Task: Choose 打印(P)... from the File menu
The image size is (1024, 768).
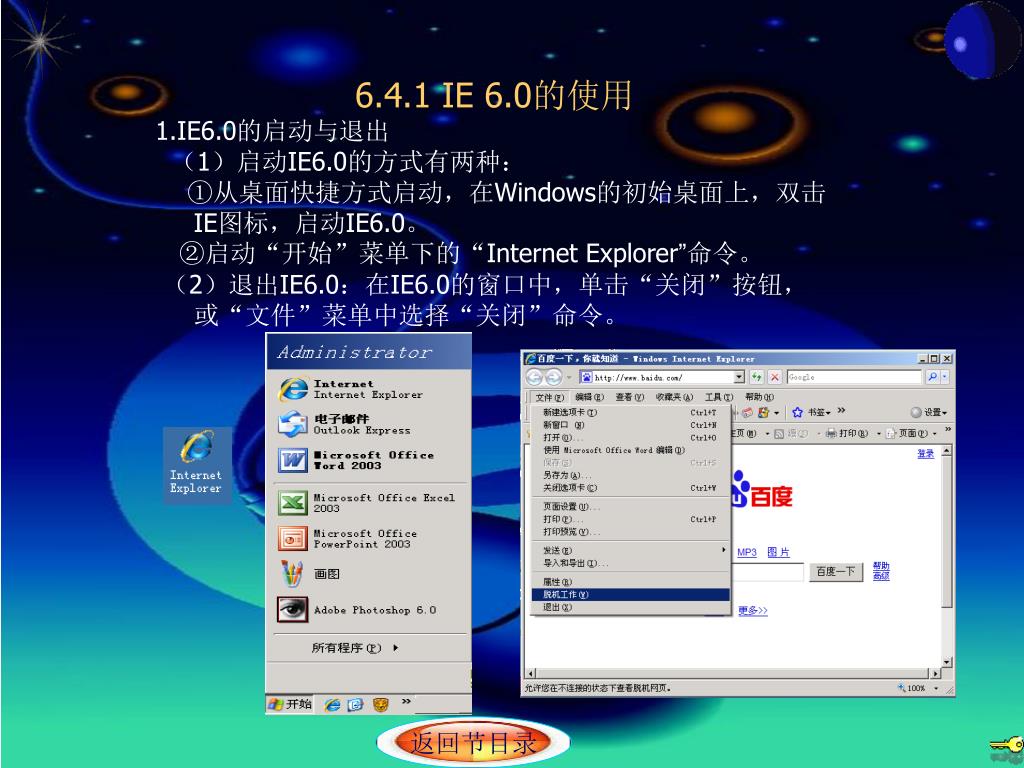Action: tap(630, 519)
